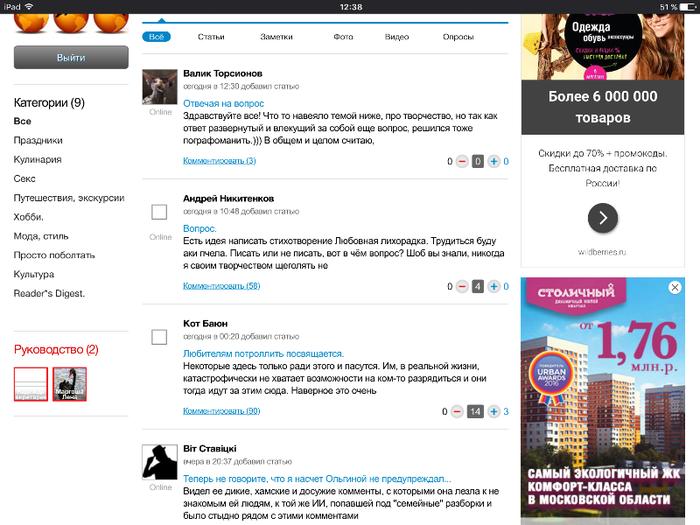
Task: Select the Кулинария category
Action: coord(38,159)
